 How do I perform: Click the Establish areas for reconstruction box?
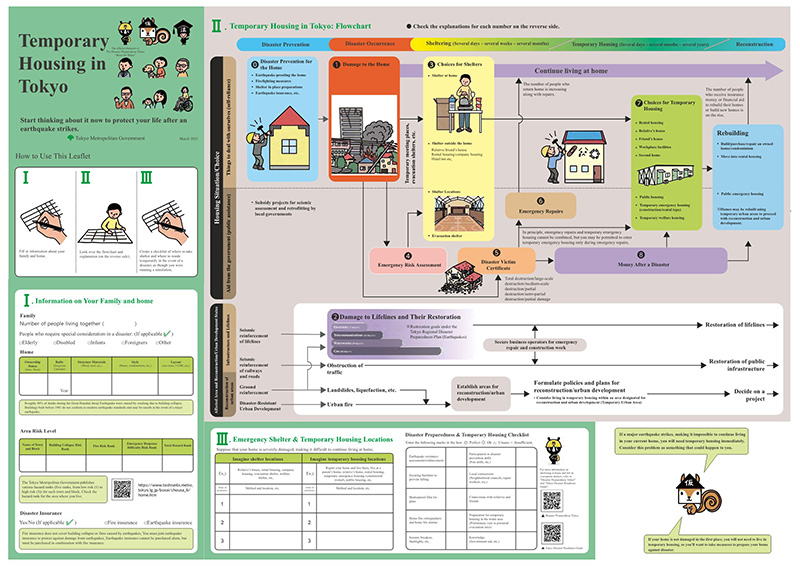481,393
